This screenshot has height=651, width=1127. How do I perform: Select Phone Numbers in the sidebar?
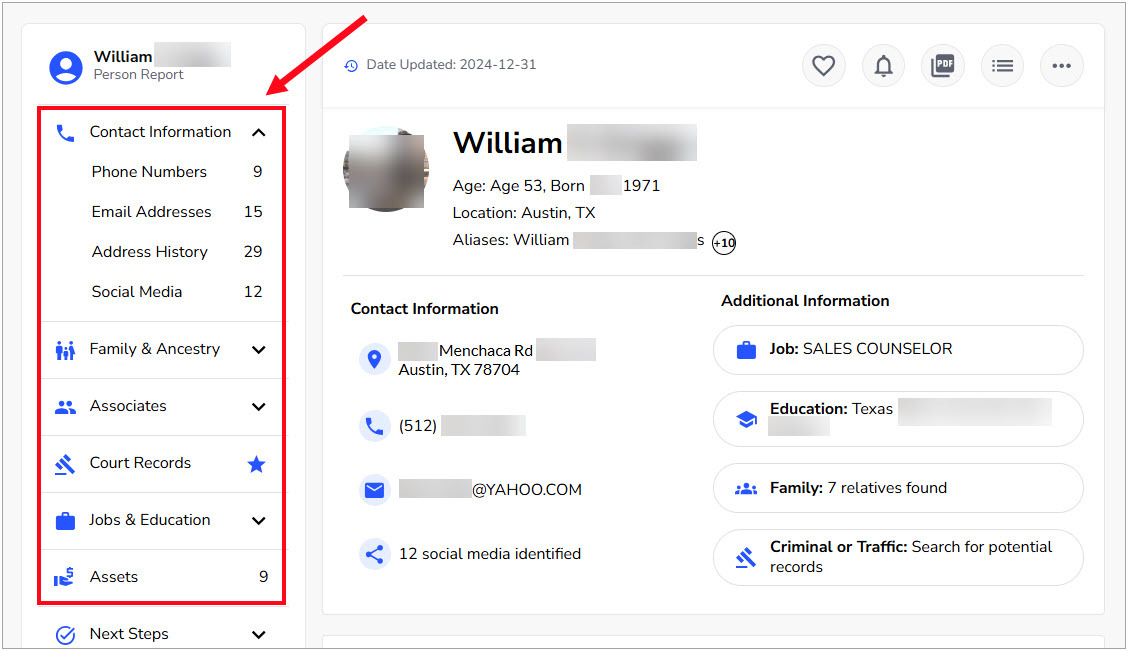[x=148, y=171]
